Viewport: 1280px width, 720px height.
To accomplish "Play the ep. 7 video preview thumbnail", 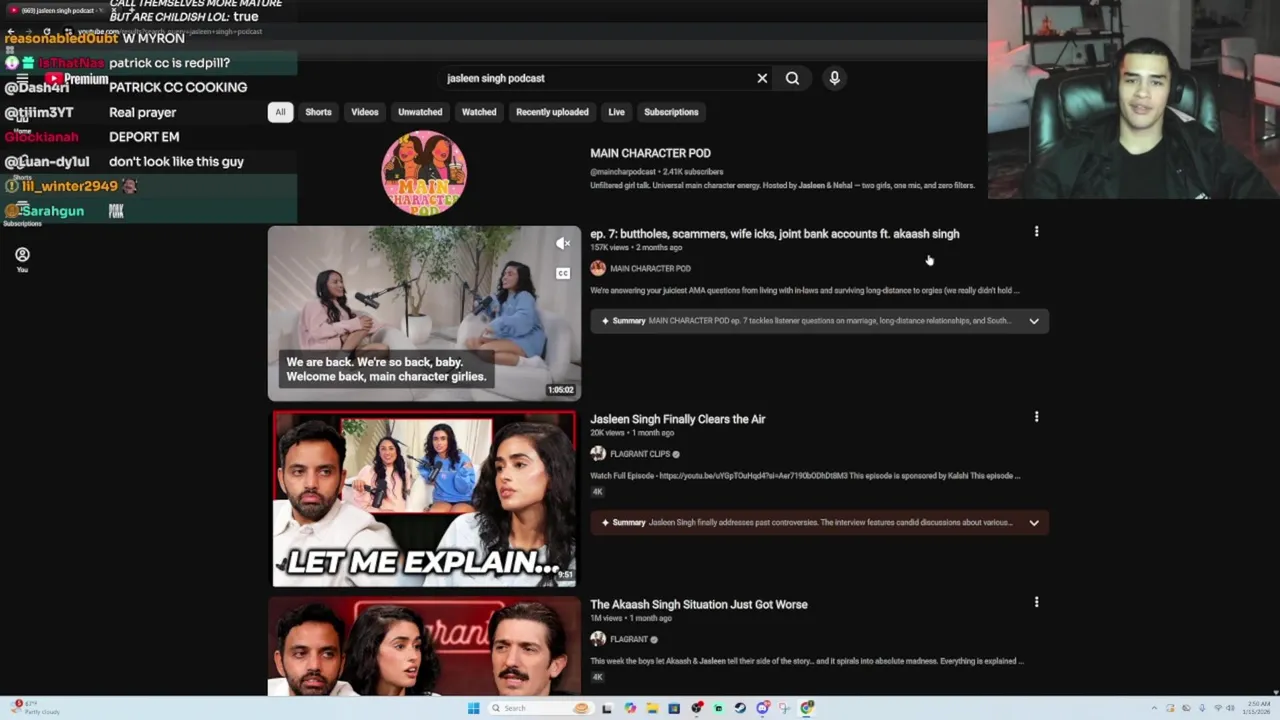I will tap(424, 313).
